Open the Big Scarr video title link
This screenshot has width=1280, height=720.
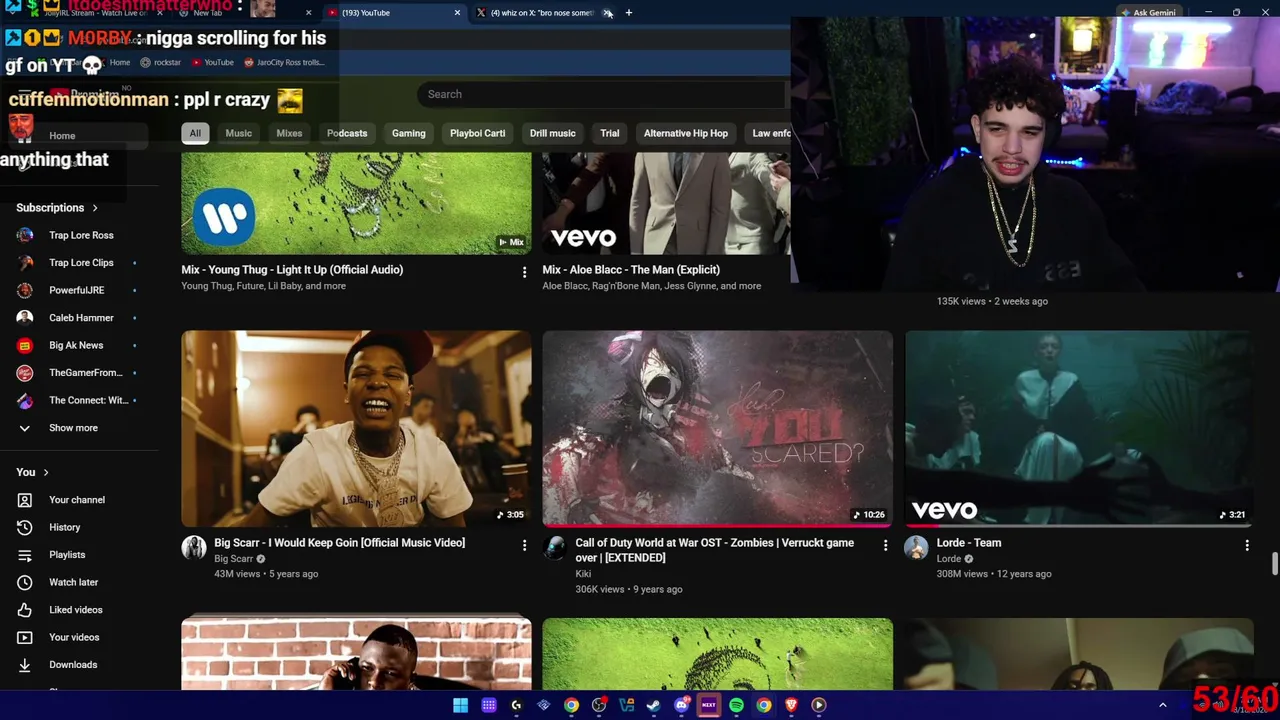coord(339,543)
